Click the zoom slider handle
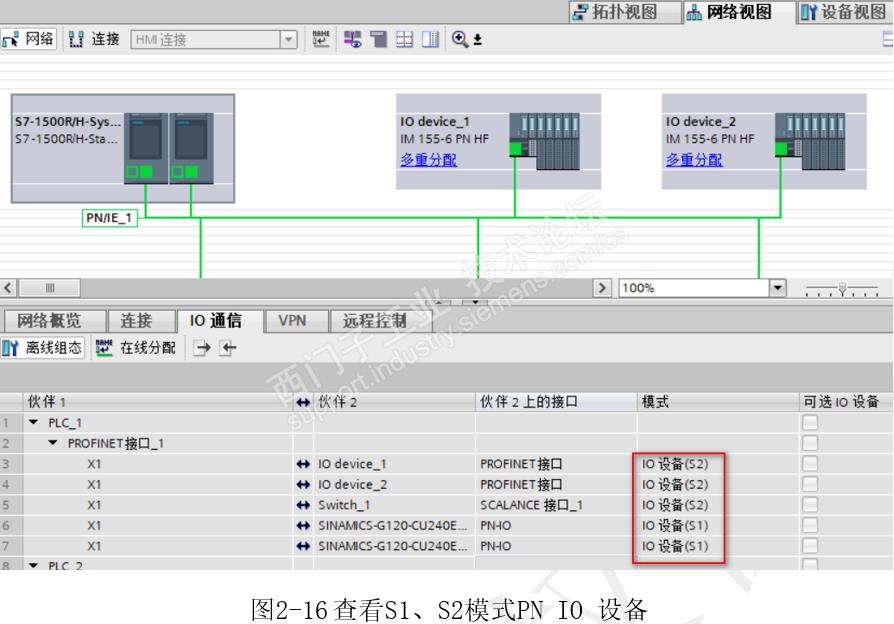Image resolution: width=894 pixels, height=624 pixels. tap(842, 289)
